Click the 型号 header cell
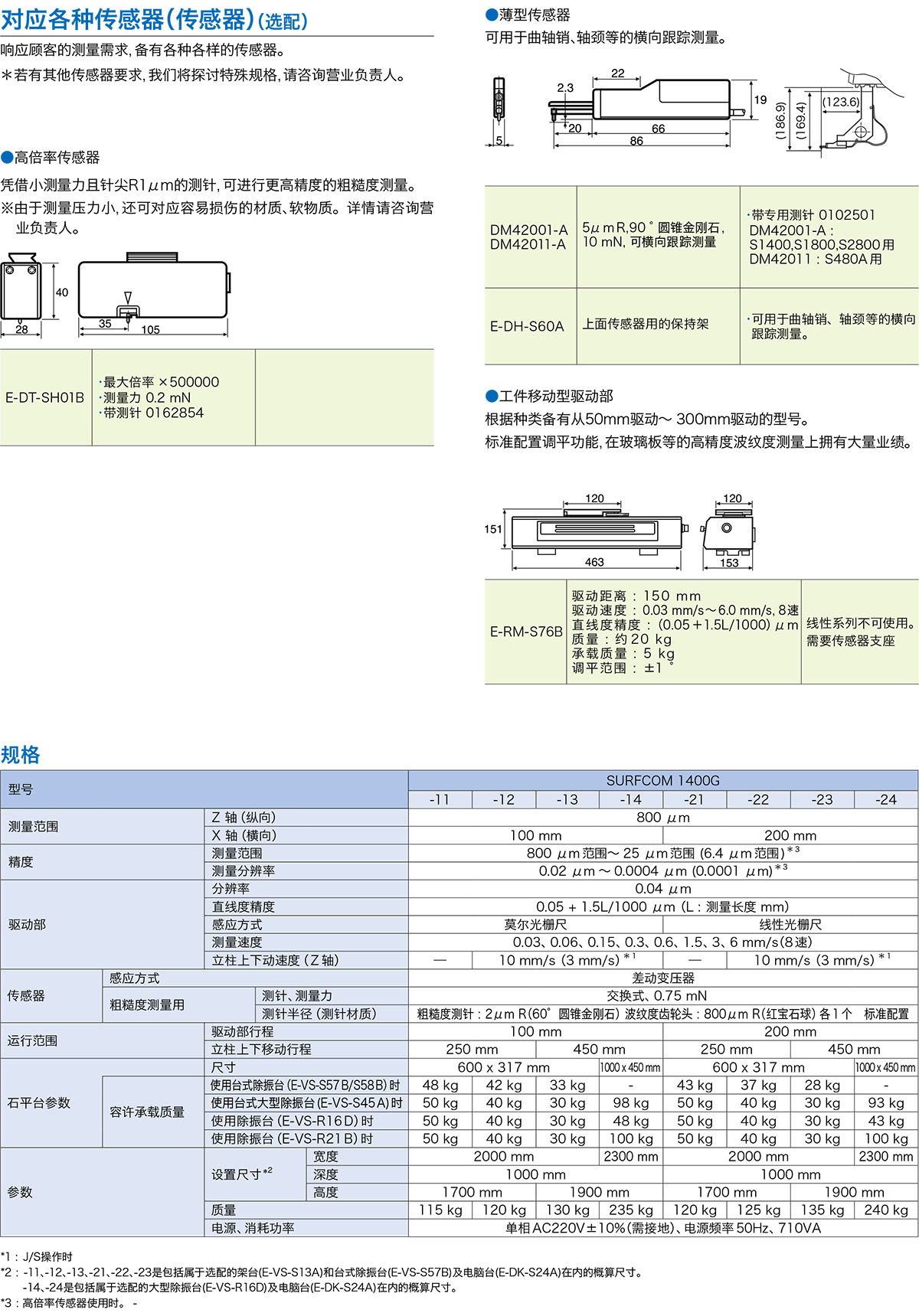The image size is (919, 1316). (21, 789)
